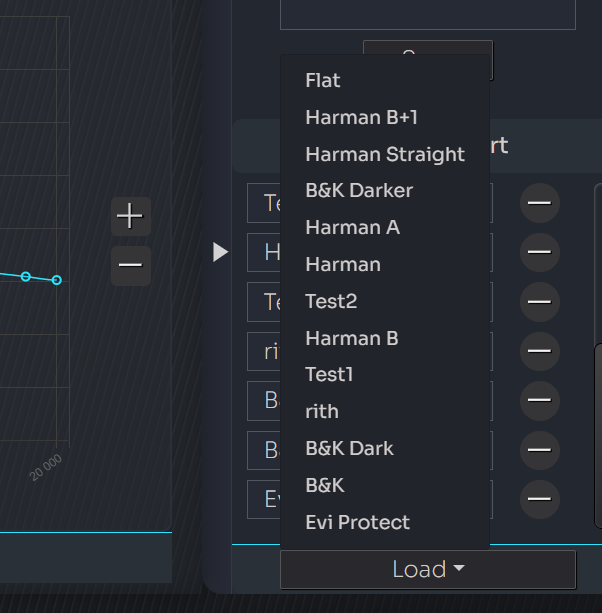The image size is (602, 613).
Task: Open the Load dropdown
Action: 428,569
